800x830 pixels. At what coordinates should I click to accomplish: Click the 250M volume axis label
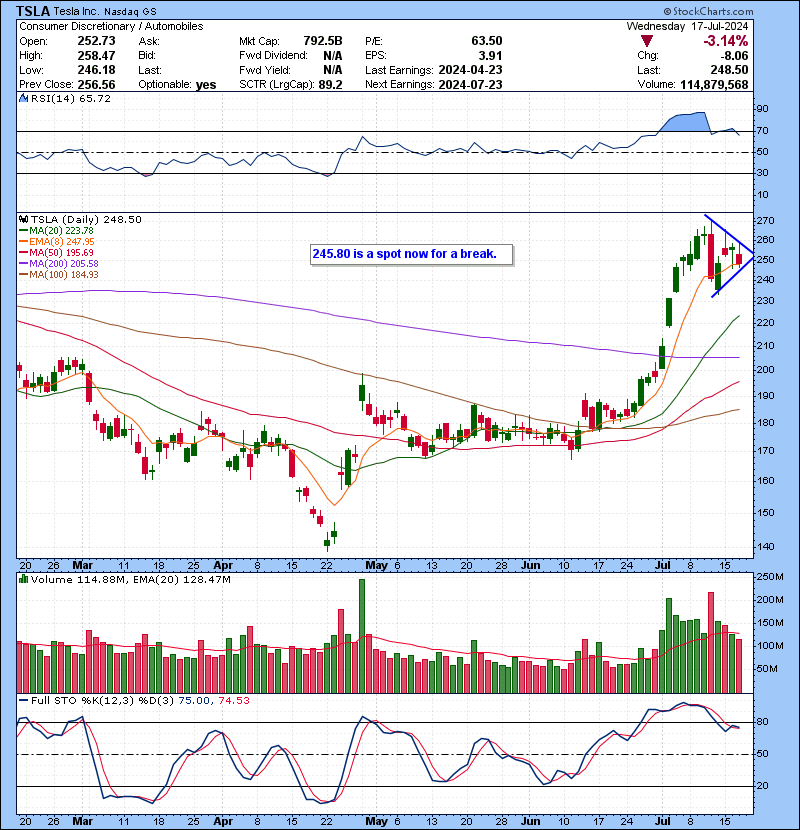click(770, 576)
